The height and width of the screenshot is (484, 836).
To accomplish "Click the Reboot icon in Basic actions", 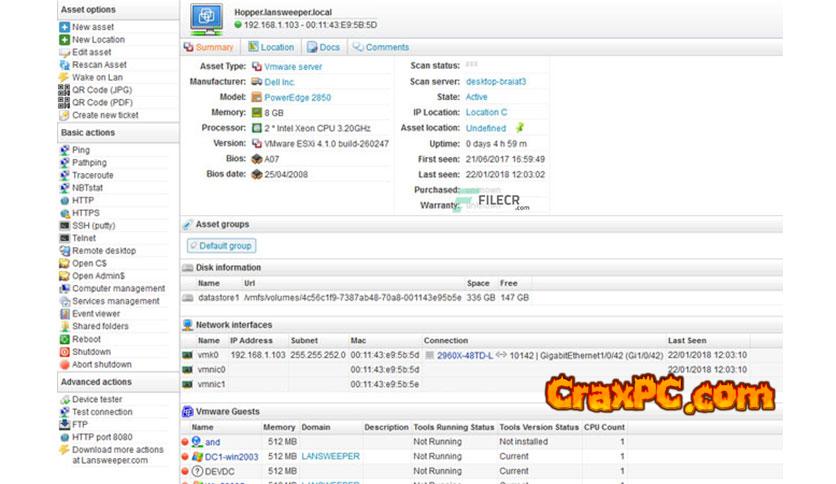I will pyautogui.click(x=65, y=339).
